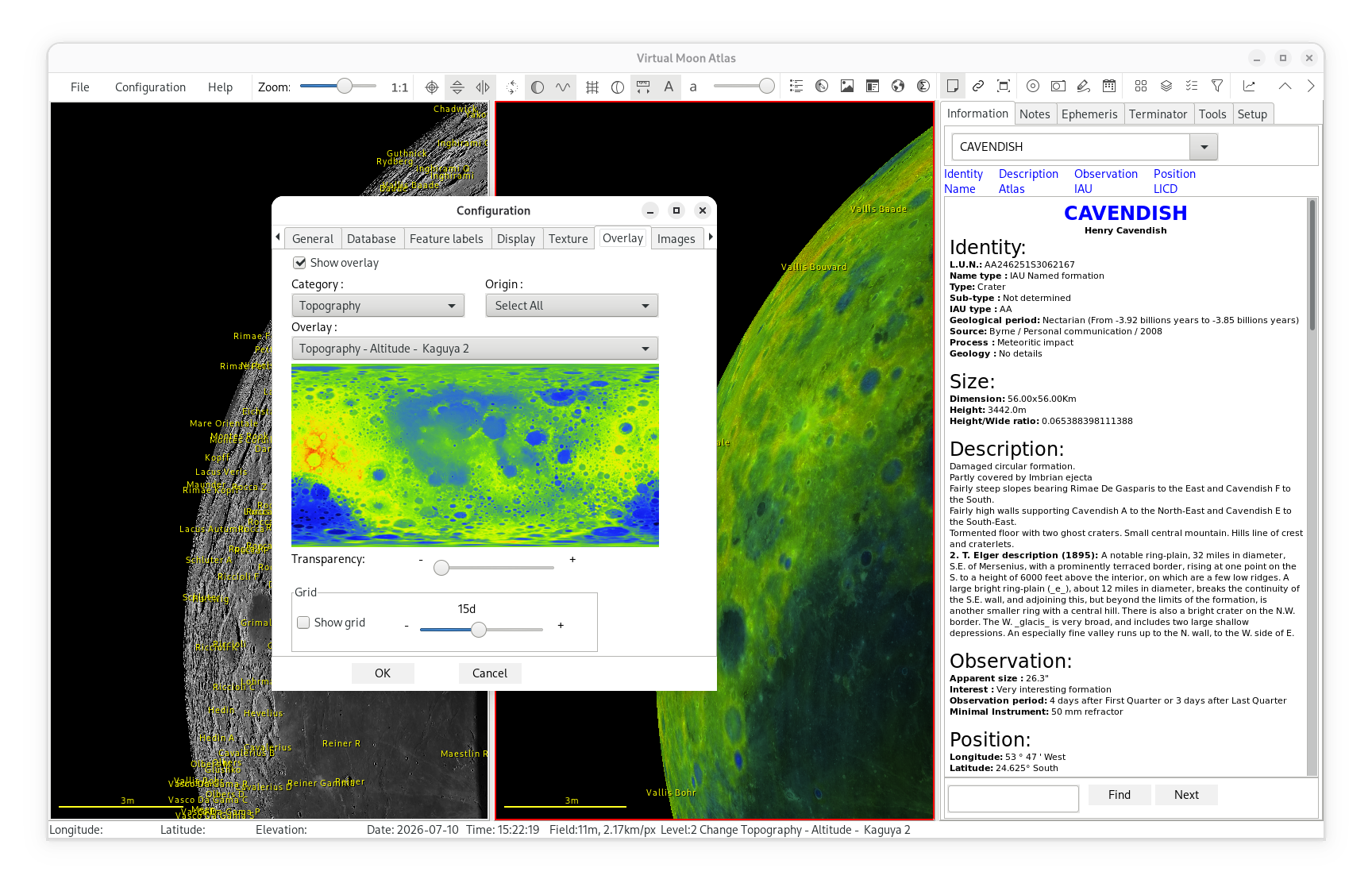This screenshot has height=891, width=1372.
Task: Click the Next search button
Action: pyautogui.click(x=1186, y=795)
